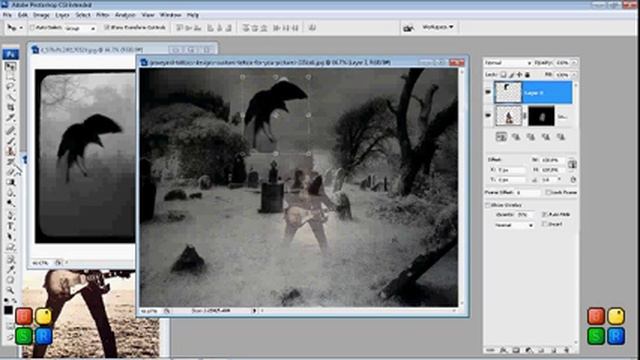Screen dimensions: 640x360
Task: Toggle the maintain aspect ratio link icon
Action: [x=572, y=164]
